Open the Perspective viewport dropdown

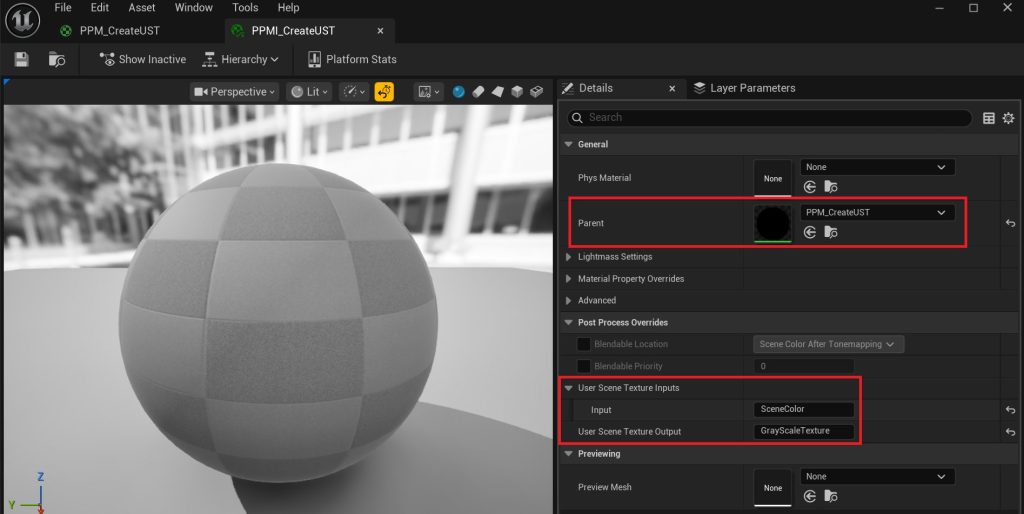[x=234, y=92]
